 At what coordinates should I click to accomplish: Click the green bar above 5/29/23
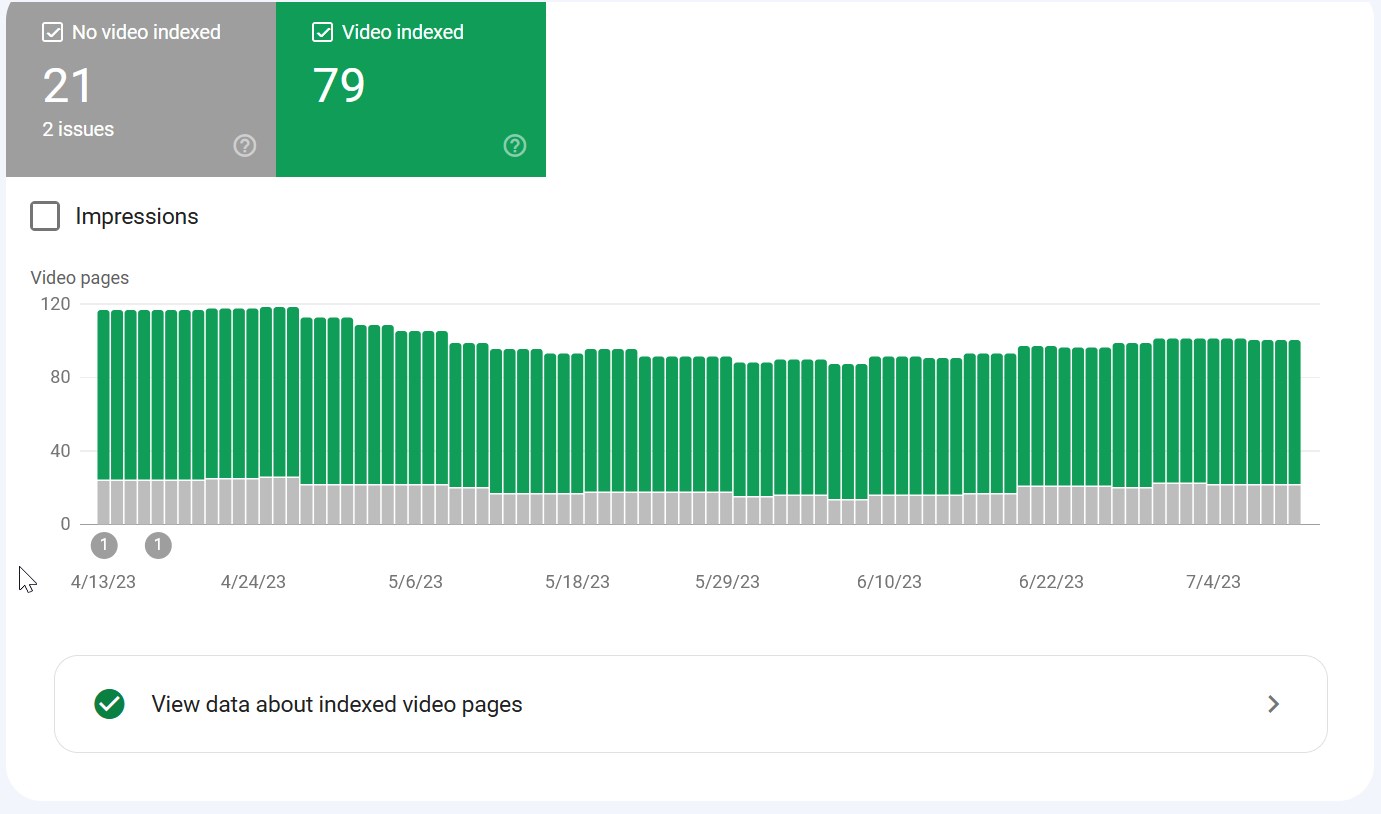coord(727,425)
